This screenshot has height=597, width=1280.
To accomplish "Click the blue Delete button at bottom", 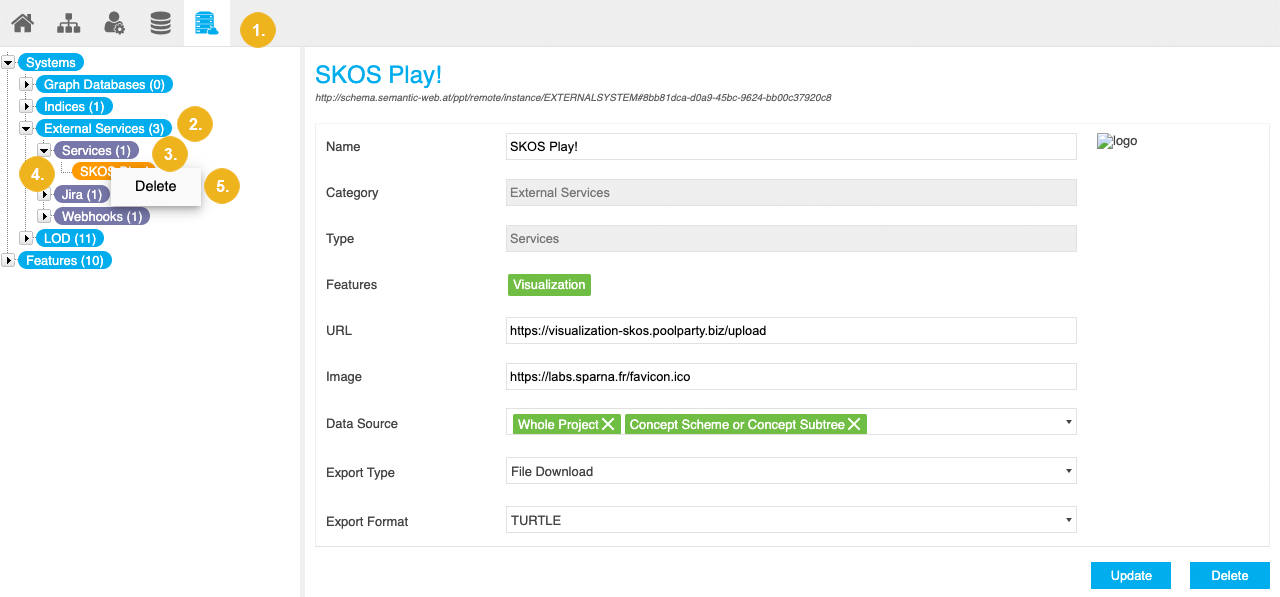I will click(x=1230, y=575).
